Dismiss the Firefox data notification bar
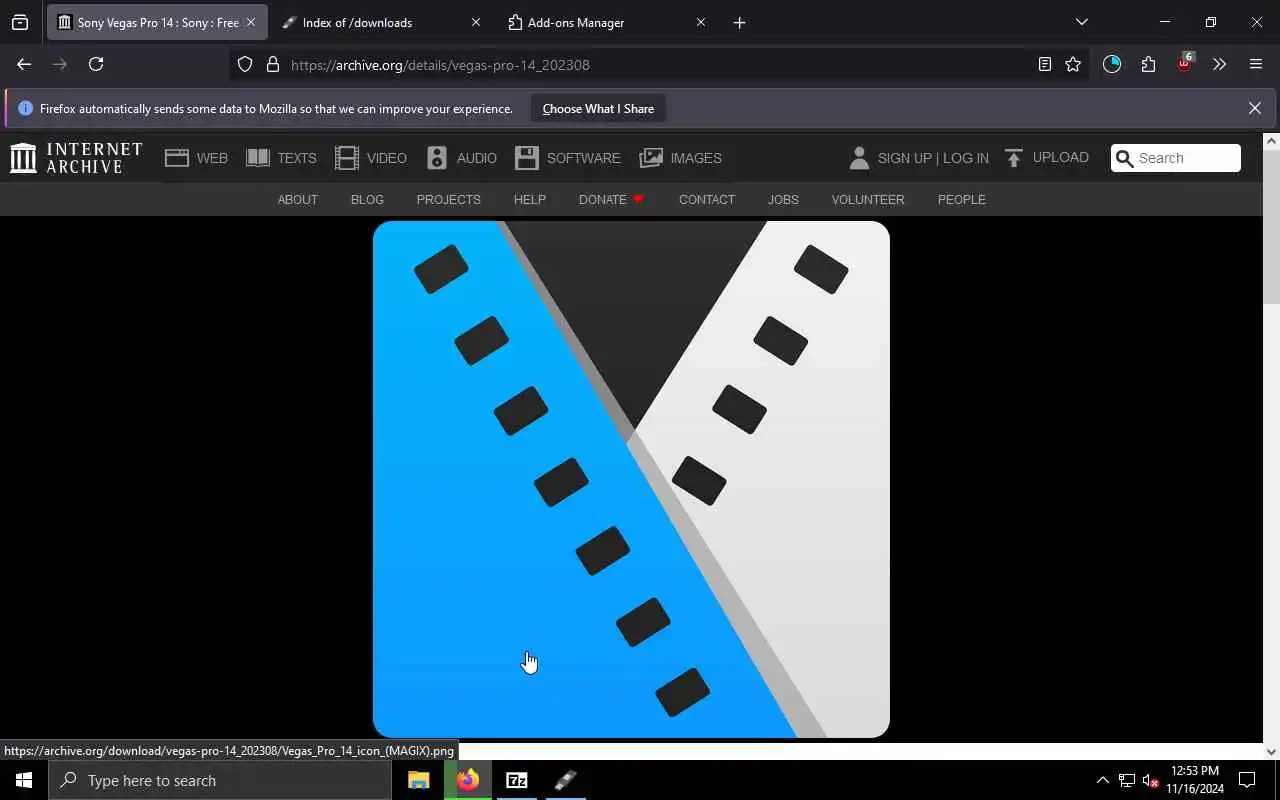Viewport: 1280px width, 800px height. click(x=1255, y=108)
